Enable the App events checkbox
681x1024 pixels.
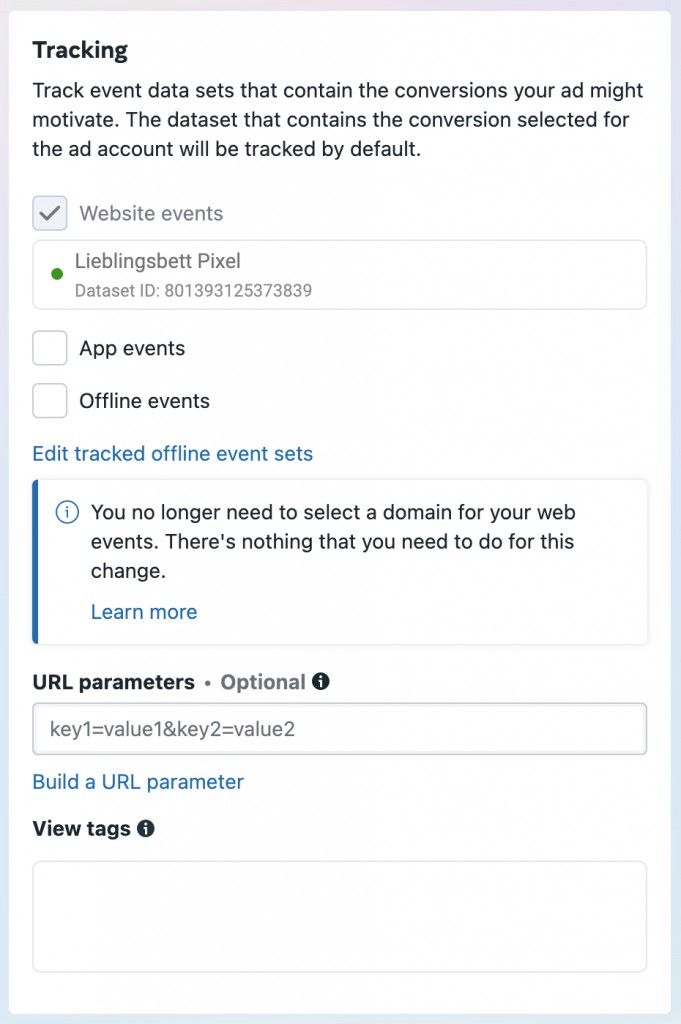point(50,349)
